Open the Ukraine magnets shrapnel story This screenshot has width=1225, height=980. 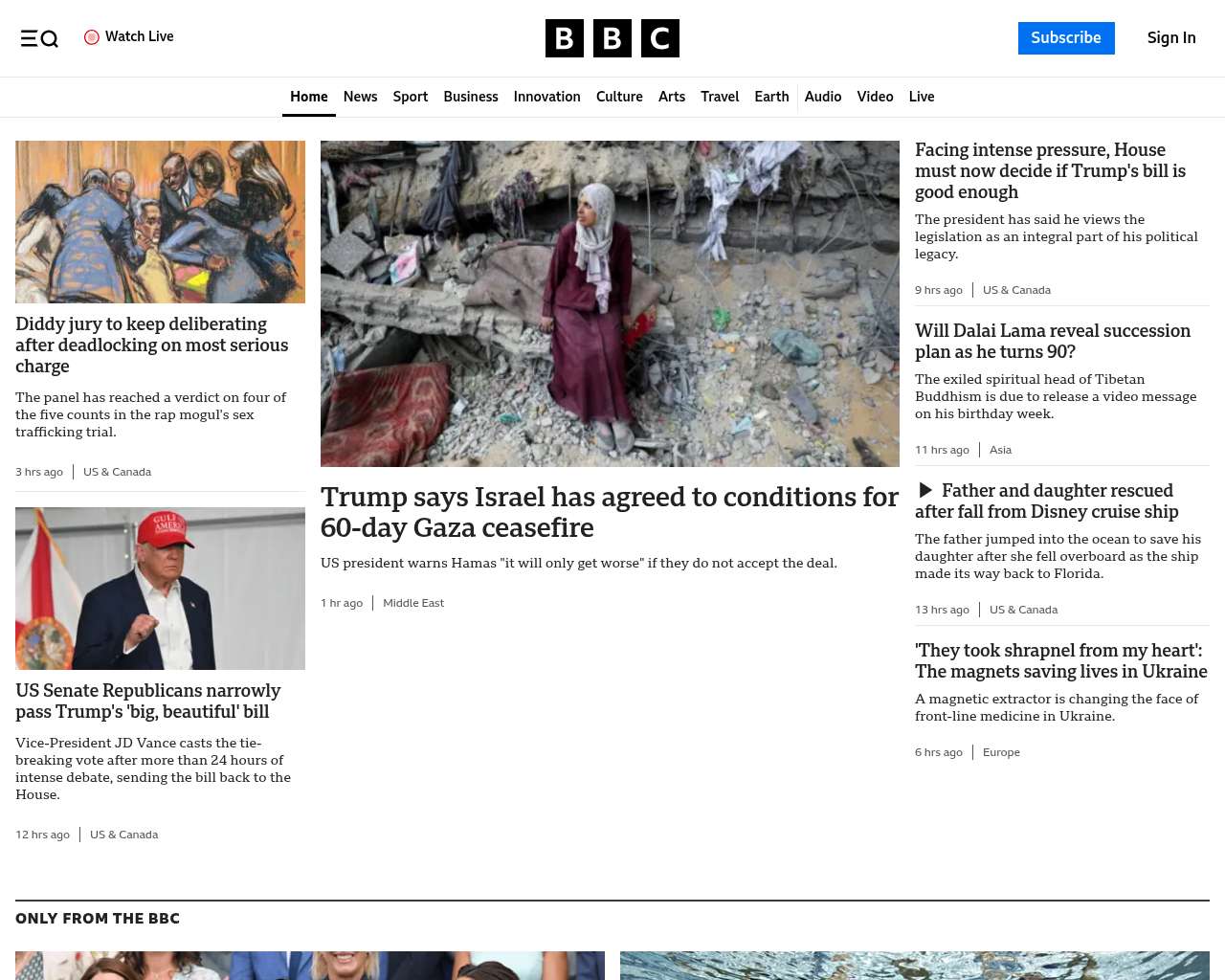(x=1061, y=660)
